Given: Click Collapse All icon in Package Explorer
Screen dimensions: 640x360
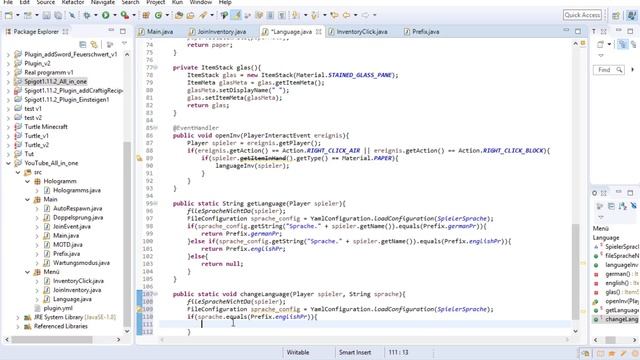Looking at the screenshot, I should (83, 44).
